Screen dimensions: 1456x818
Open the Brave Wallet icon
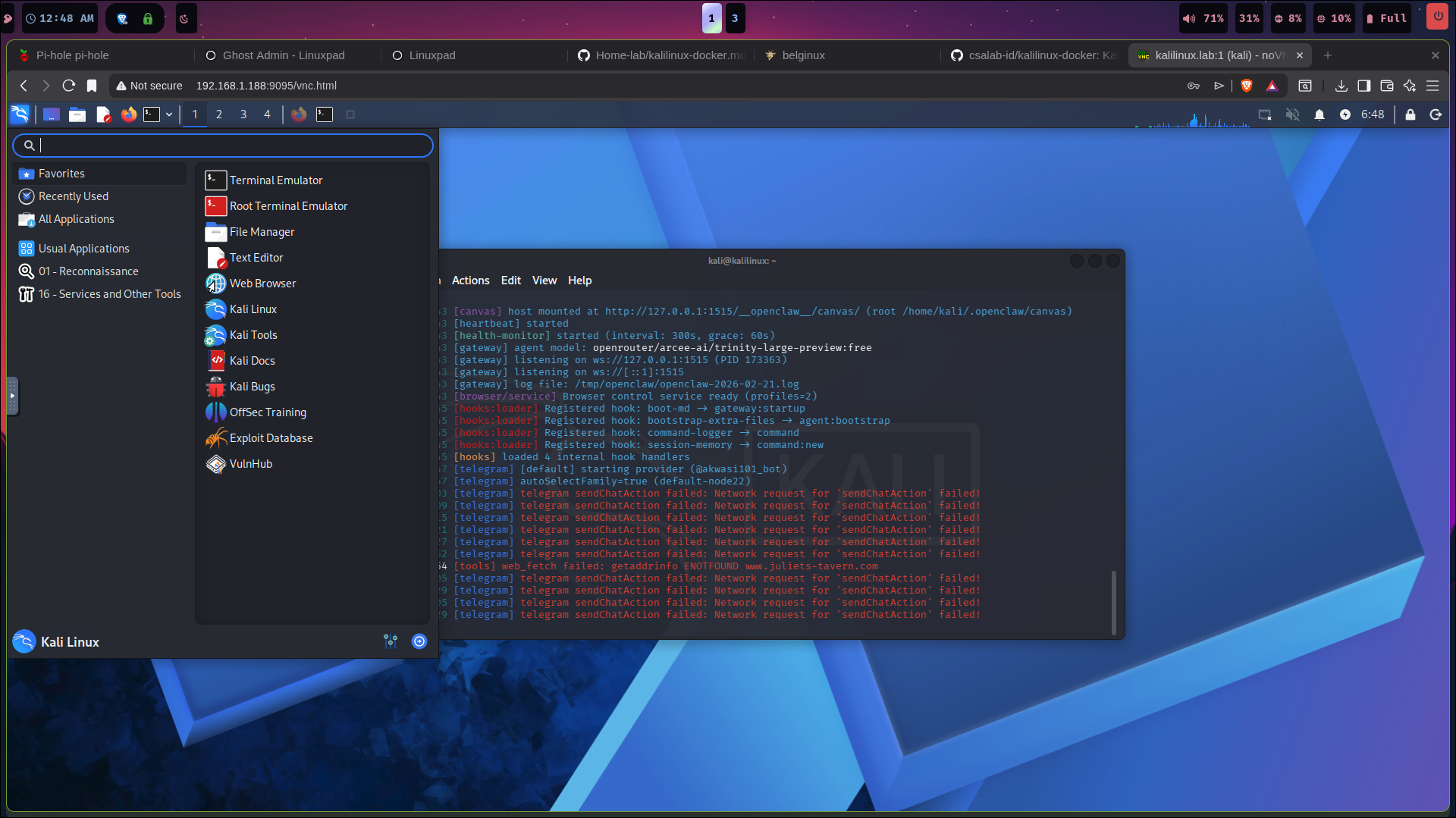tap(1387, 86)
